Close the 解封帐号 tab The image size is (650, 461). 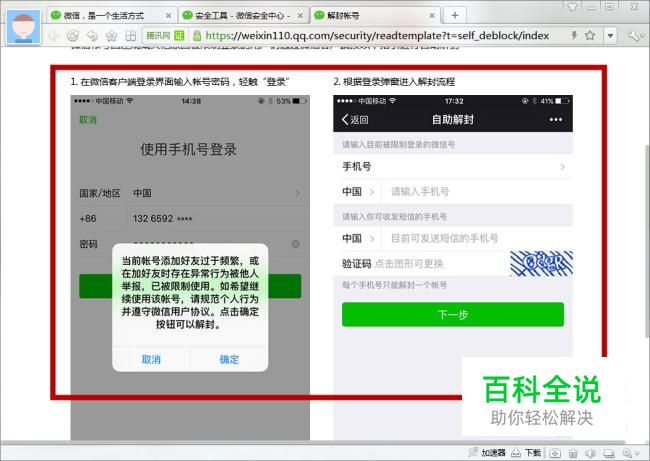pos(432,16)
